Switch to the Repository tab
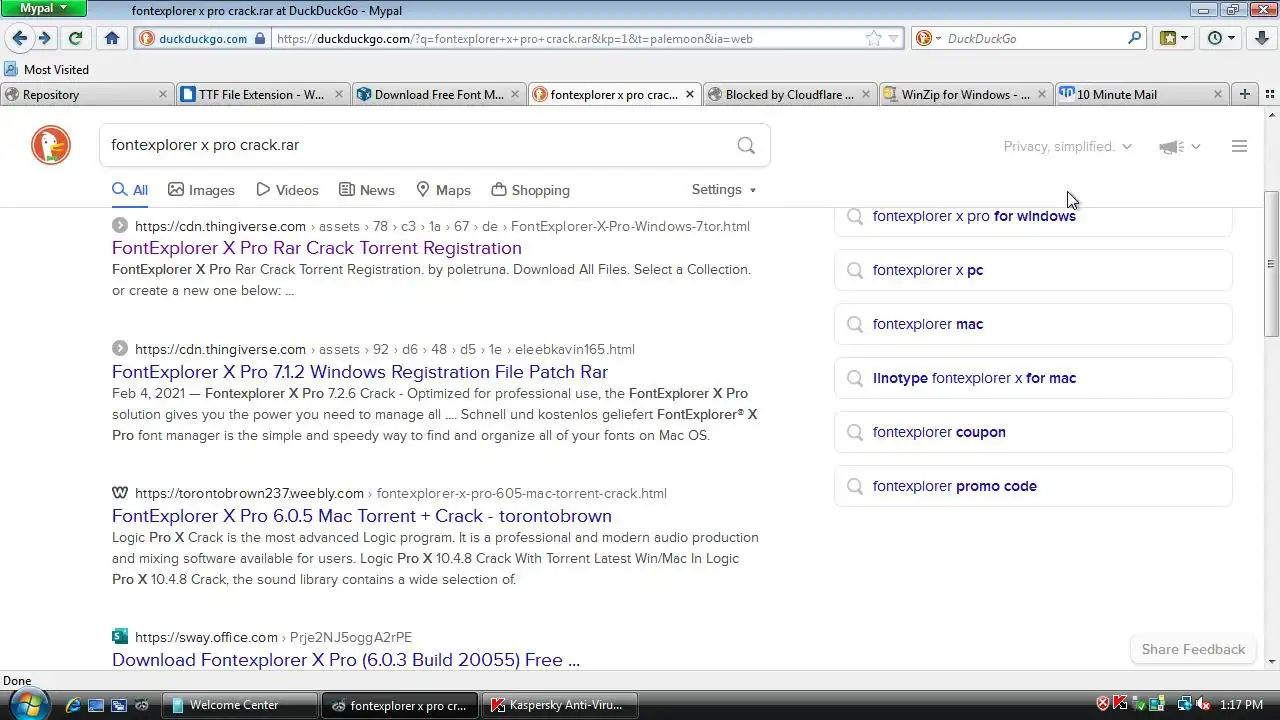Image resolution: width=1280 pixels, height=720 pixels. point(86,94)
